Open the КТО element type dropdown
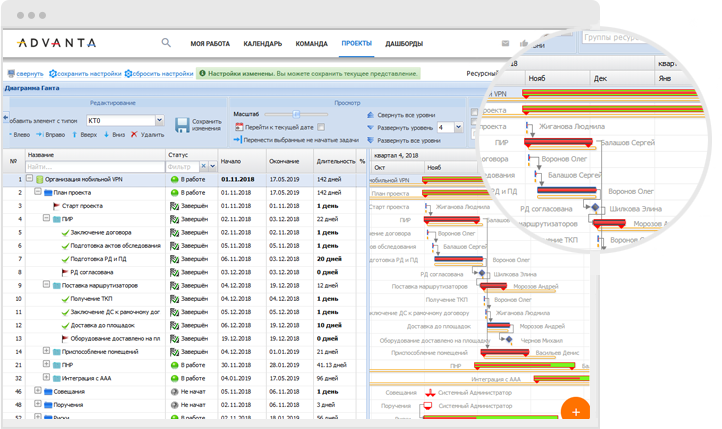This screenshot has width=722, height=429. pyautogui.click(x=159, y=120)
